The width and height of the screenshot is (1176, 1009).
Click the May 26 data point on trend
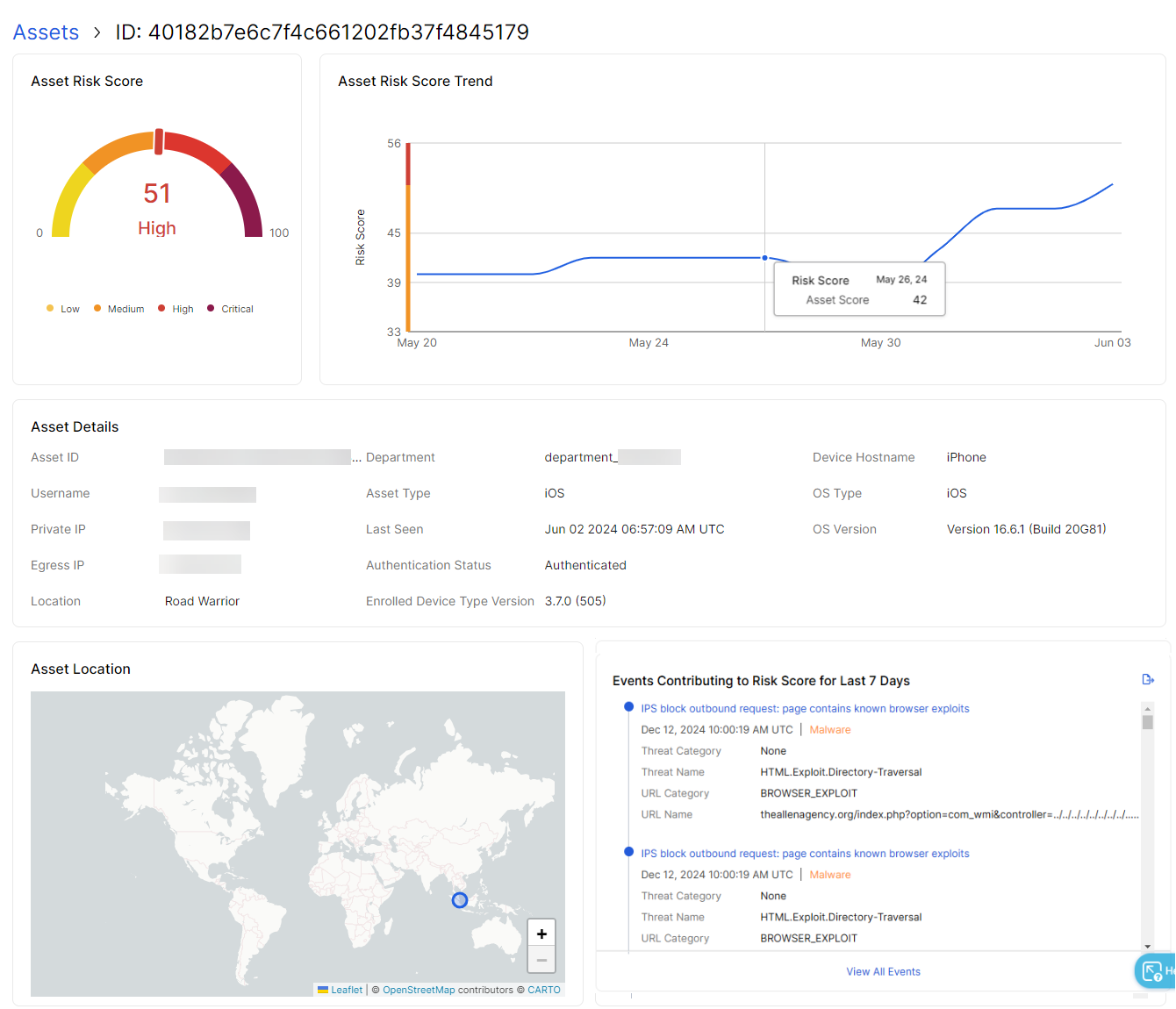(764, 258)
